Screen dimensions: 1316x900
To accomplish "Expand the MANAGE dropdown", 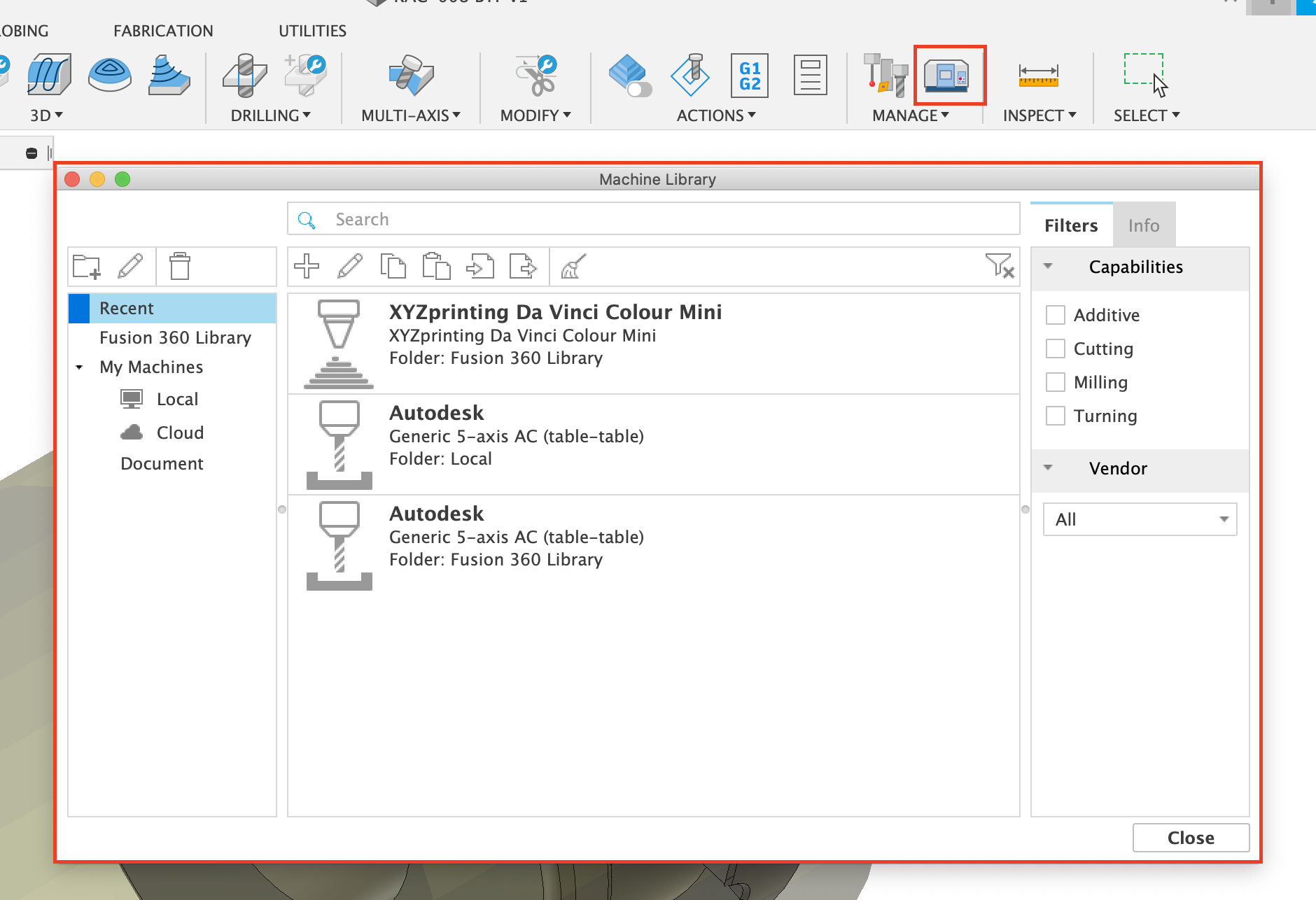I will pyautogui.click(x=911, y=115).
